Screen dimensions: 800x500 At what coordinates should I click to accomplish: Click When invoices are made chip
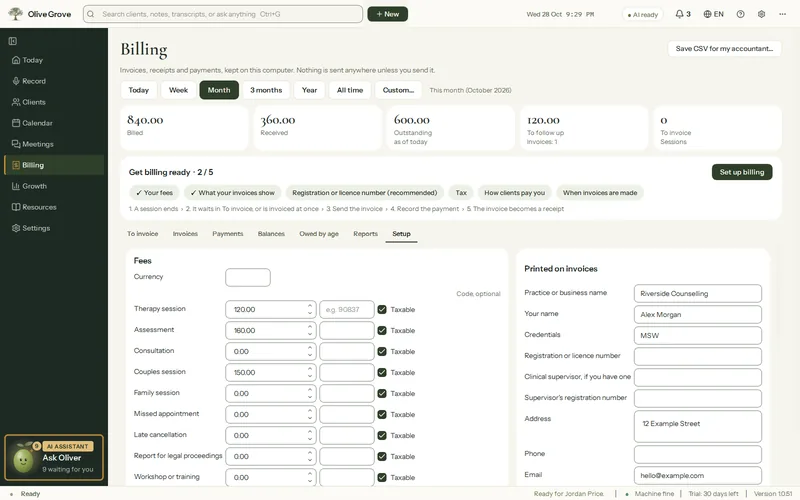(x=600, y=193)
